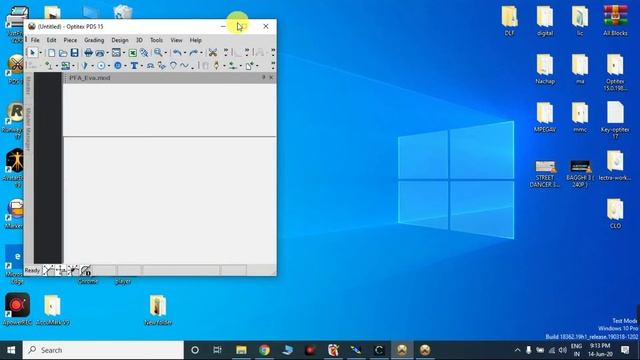Click the plotter icon next to Print
Screen dimensions: 640x360
[100, 53]
